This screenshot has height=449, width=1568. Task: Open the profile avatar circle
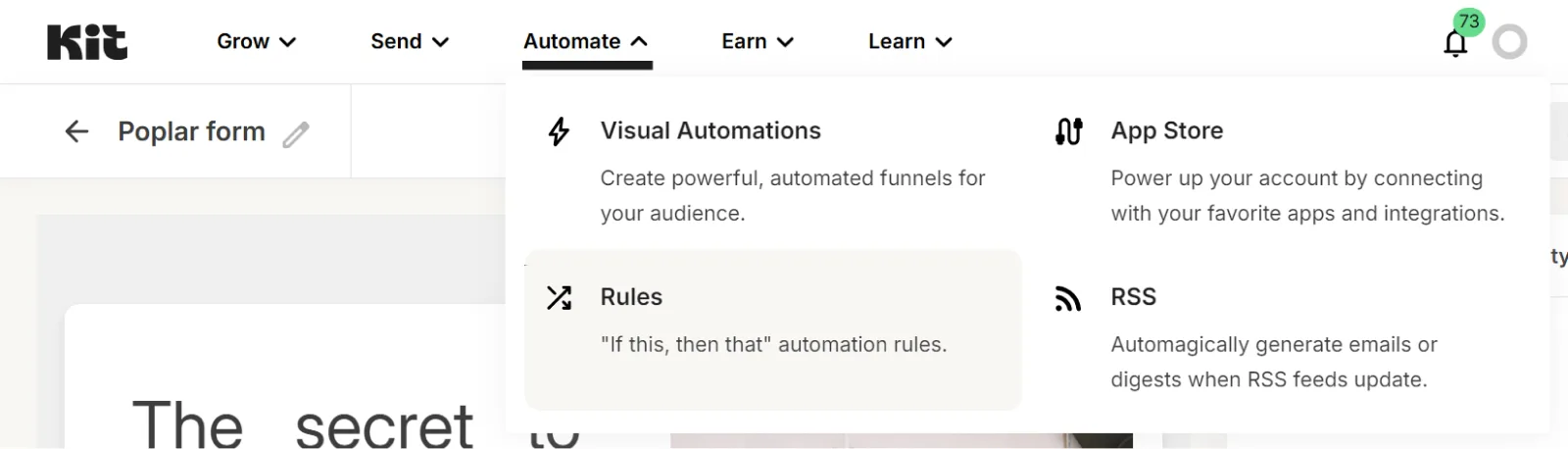[x=1509, y=42]
